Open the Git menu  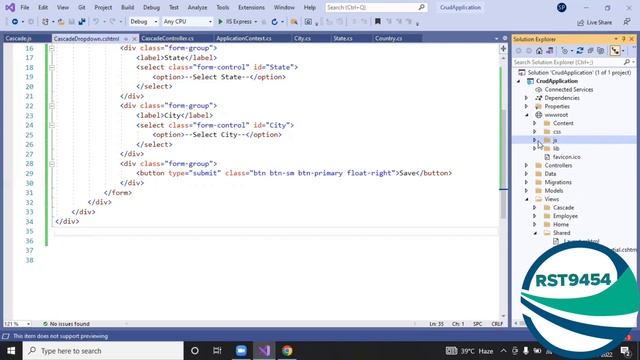click(82, 7)
